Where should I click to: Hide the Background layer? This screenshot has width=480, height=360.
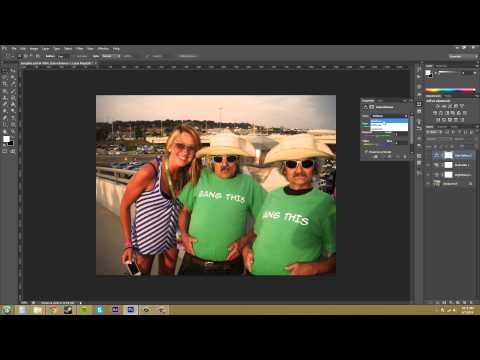[428, 184]
